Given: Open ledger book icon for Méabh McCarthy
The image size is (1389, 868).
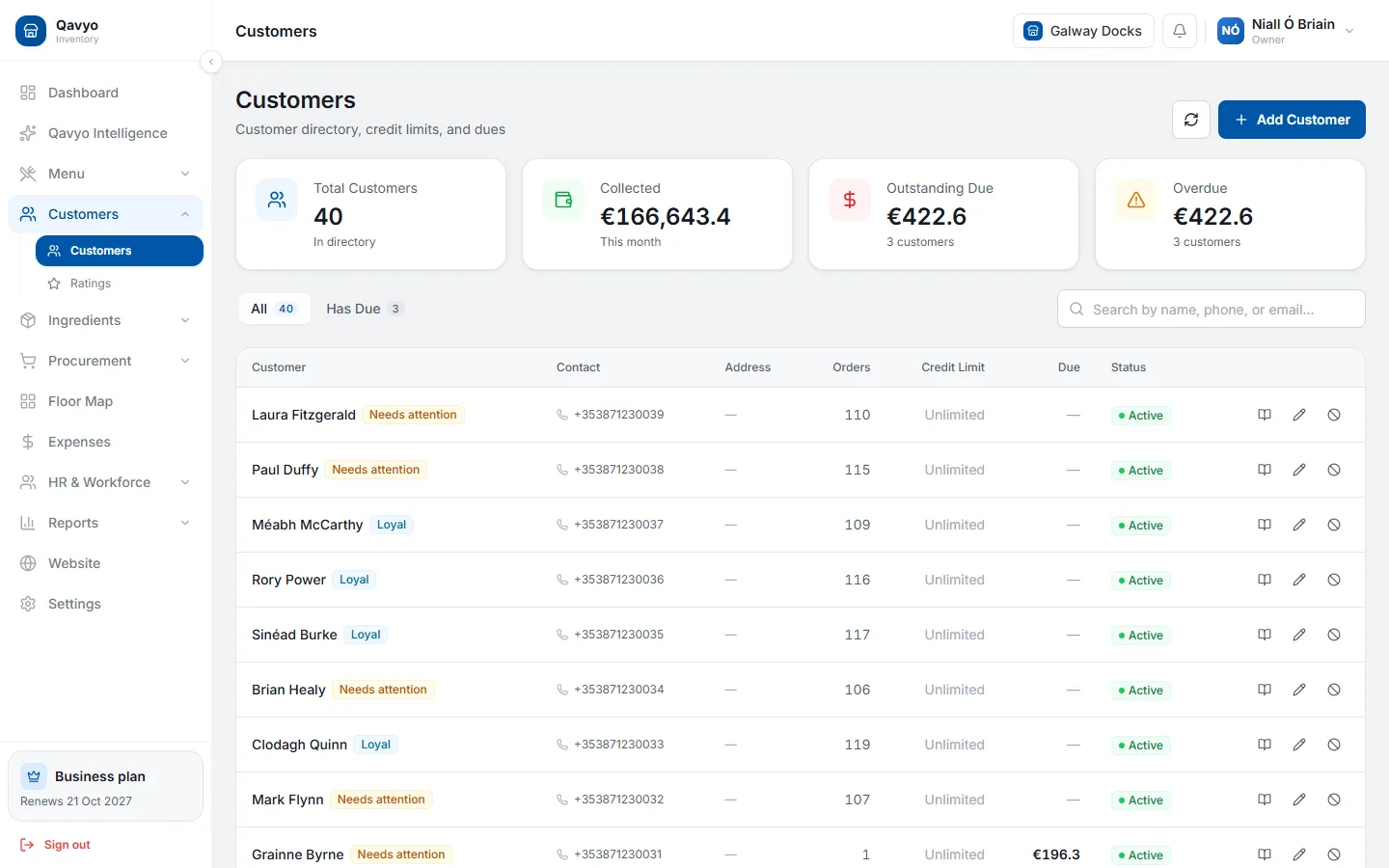Looking at the screenshot, I should point(1265,525).
